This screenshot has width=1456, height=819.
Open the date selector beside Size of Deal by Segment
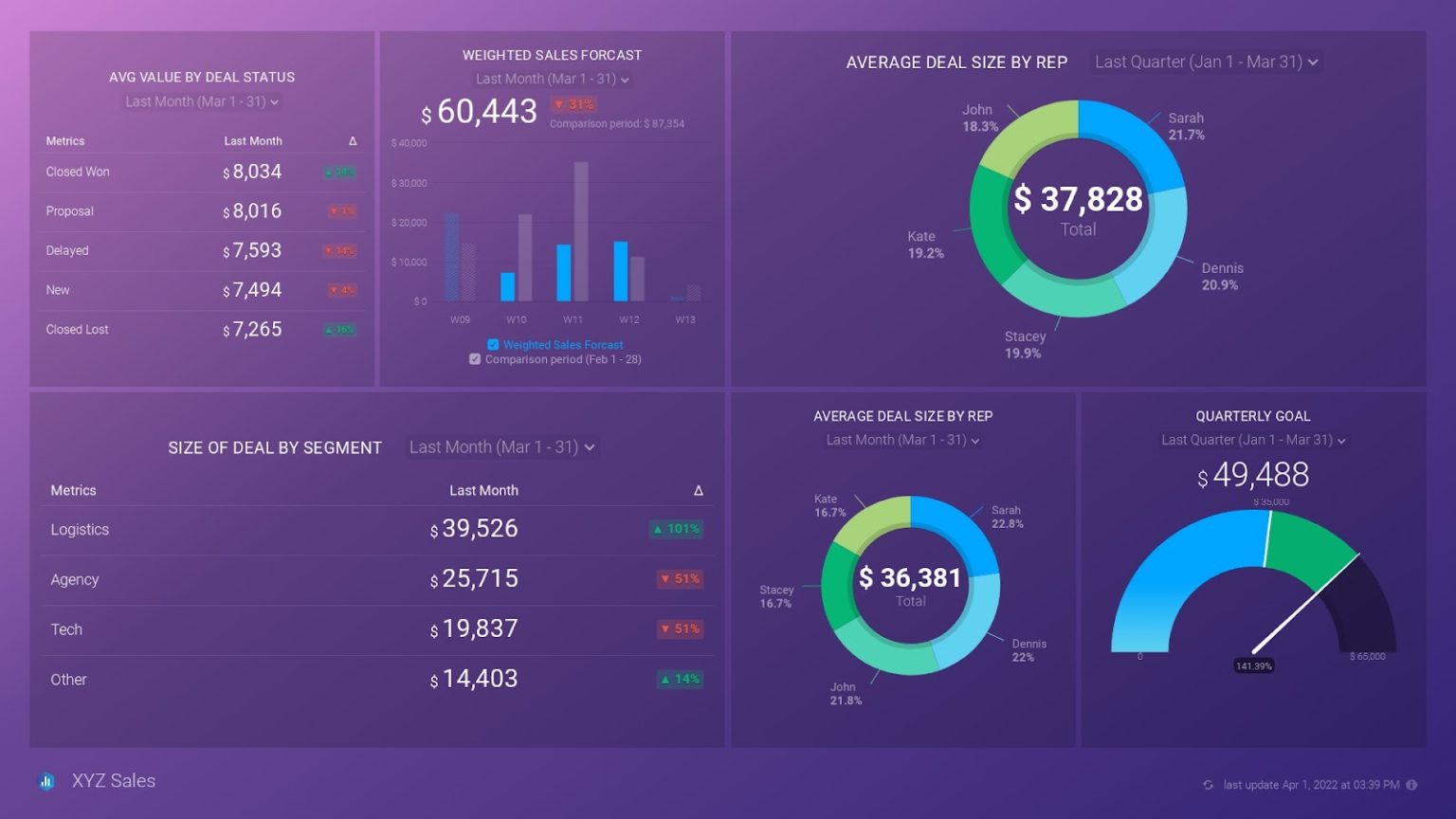click(502, 446)
